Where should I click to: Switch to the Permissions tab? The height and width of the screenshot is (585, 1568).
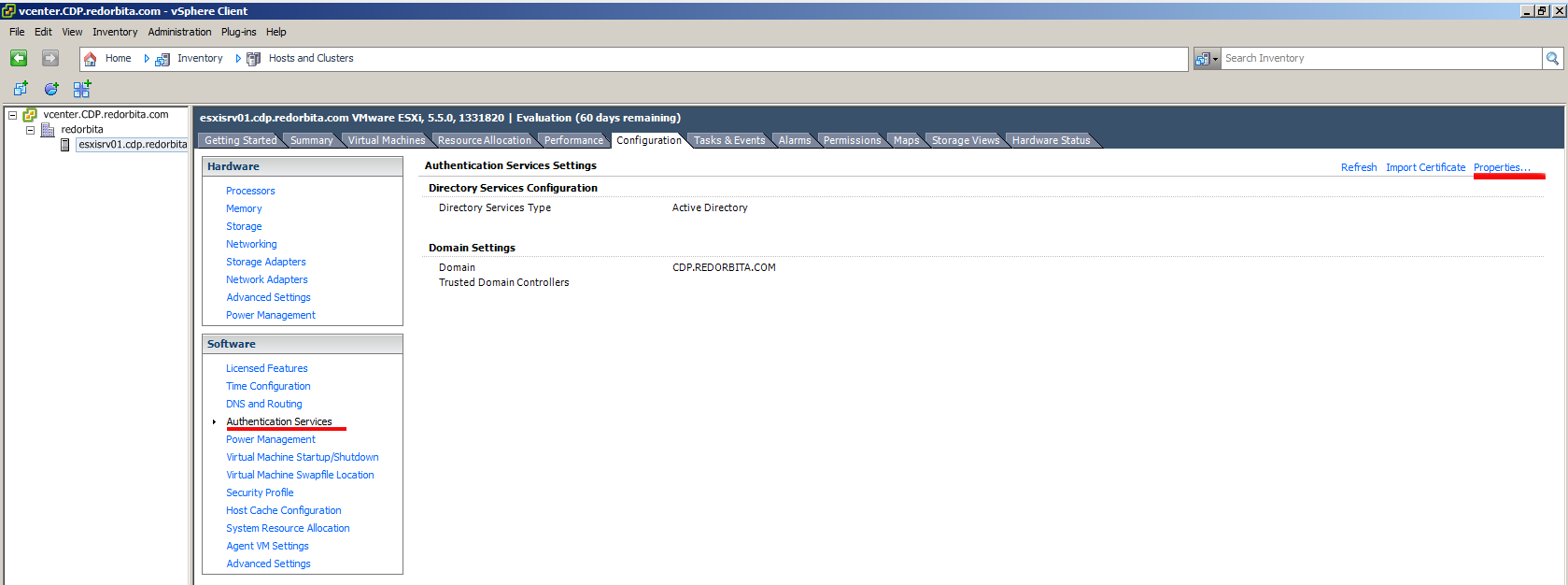tap(852, 140)
